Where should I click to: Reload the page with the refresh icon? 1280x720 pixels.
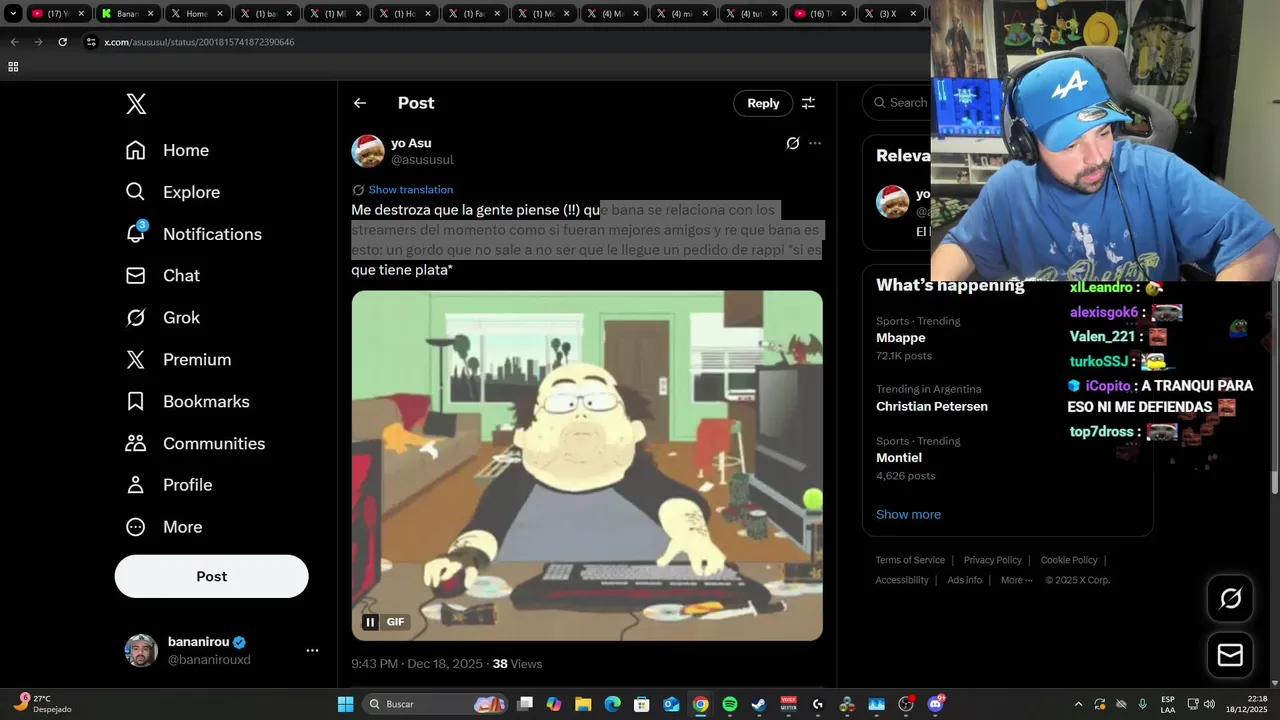(x=62, y=42)
